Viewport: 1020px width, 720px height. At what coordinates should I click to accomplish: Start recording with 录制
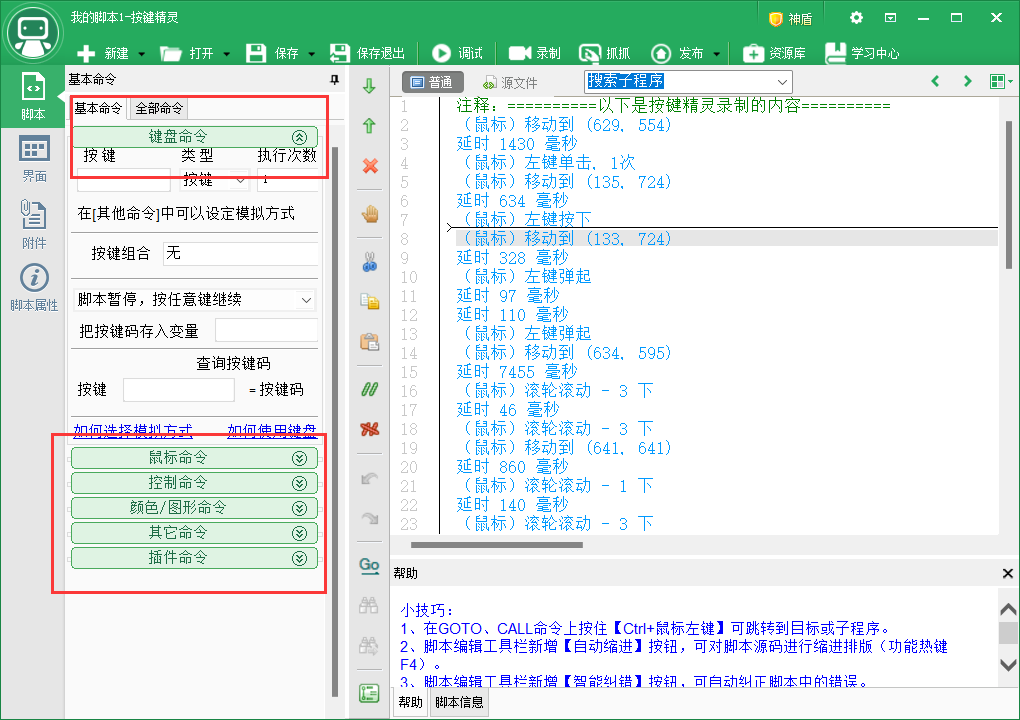coord(535,53)
